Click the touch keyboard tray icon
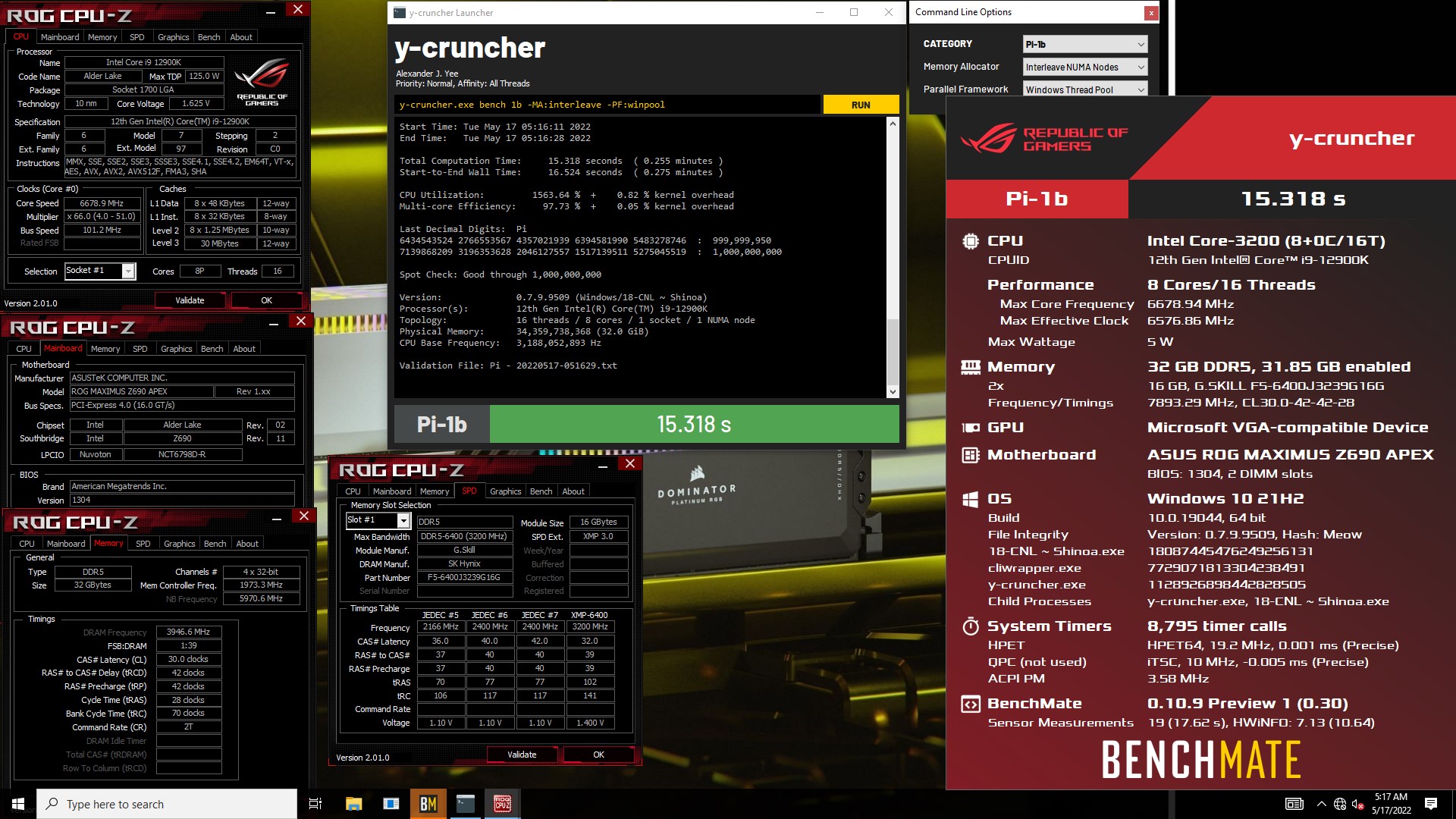This screenshot has height=819, width=1456. pyautogui.click(x=1294, y=805)
